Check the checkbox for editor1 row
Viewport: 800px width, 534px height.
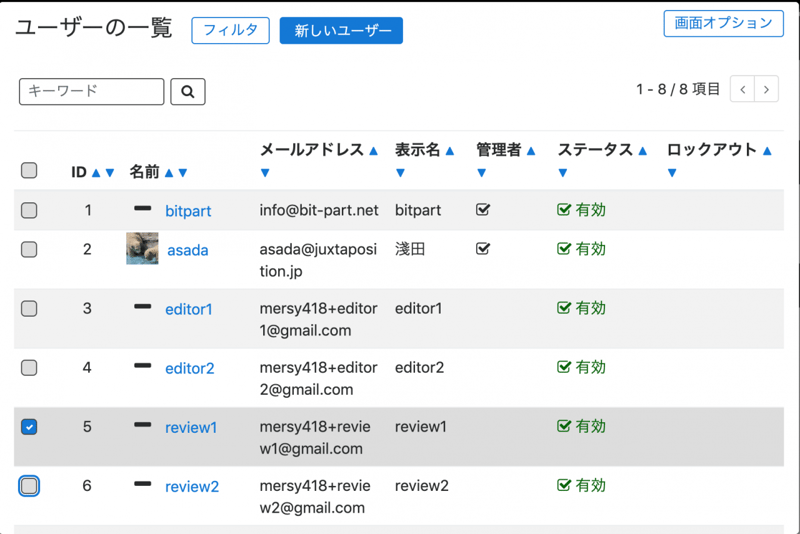click(29, 309)
